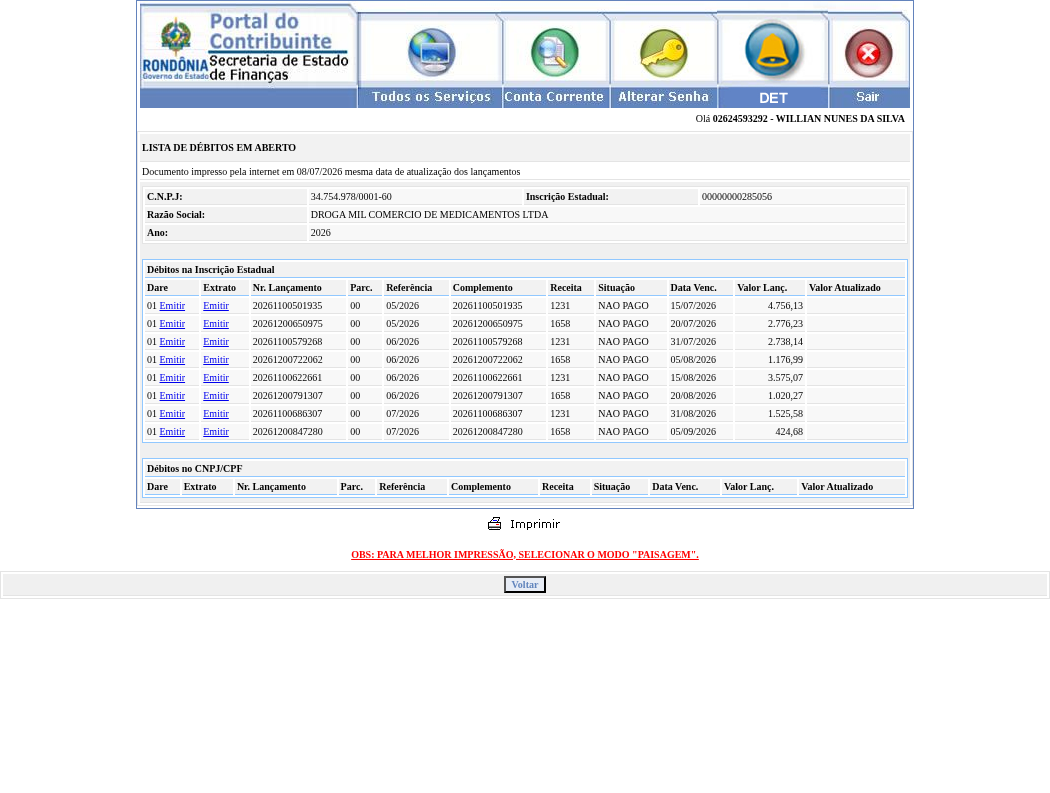The height and width of the screenshot is (793, 1050).
Task: Emit Extrato for lançamento 20261200650975
Action: [216, 323]
